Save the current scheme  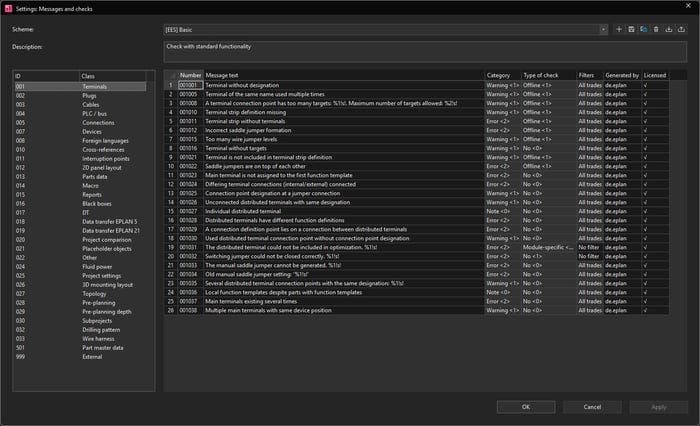click(x=631, y=29)
